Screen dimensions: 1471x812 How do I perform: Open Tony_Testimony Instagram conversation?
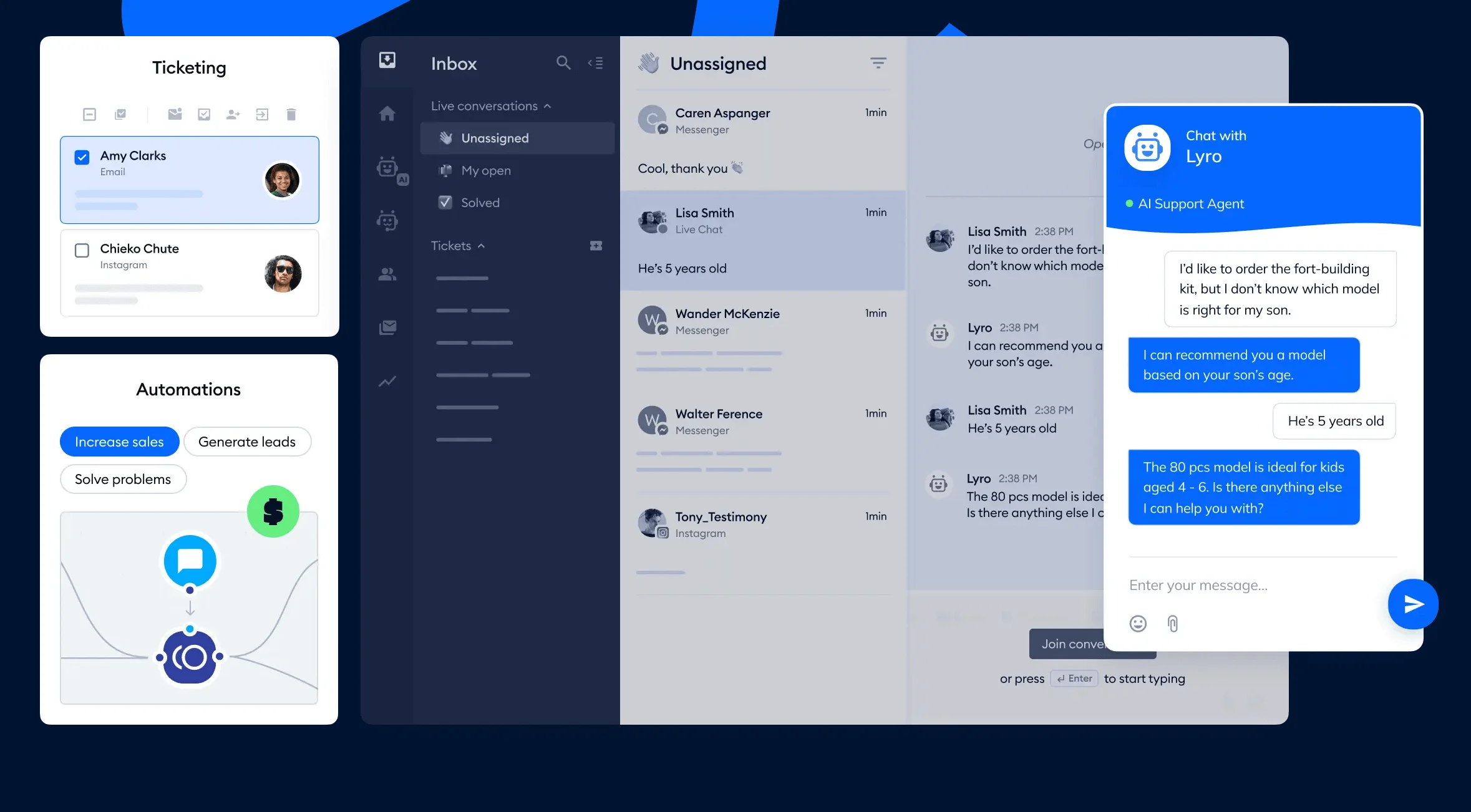(x=762, y=543)
